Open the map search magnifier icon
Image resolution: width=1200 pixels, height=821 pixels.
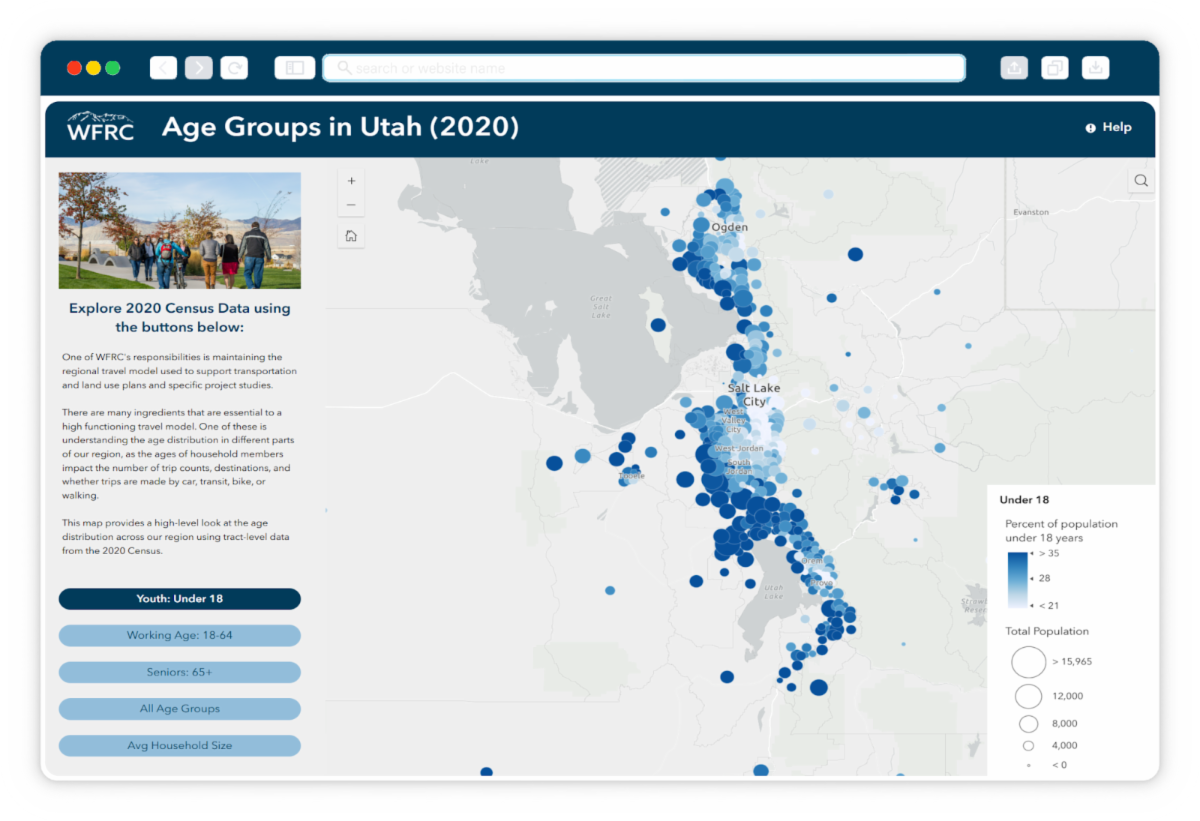click(x=1140, y=181)
